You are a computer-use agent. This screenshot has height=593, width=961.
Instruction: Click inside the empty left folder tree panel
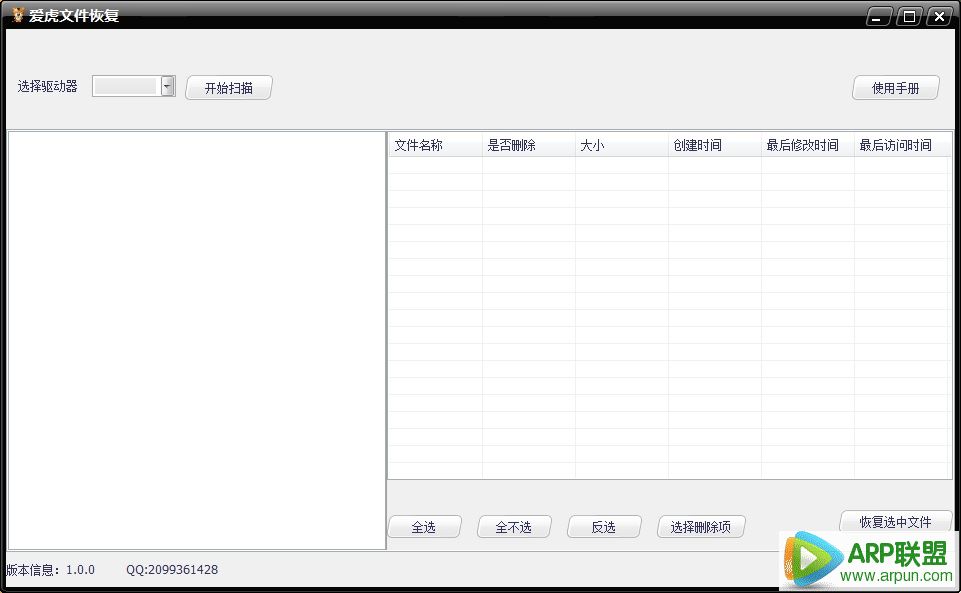pos(196,340)
